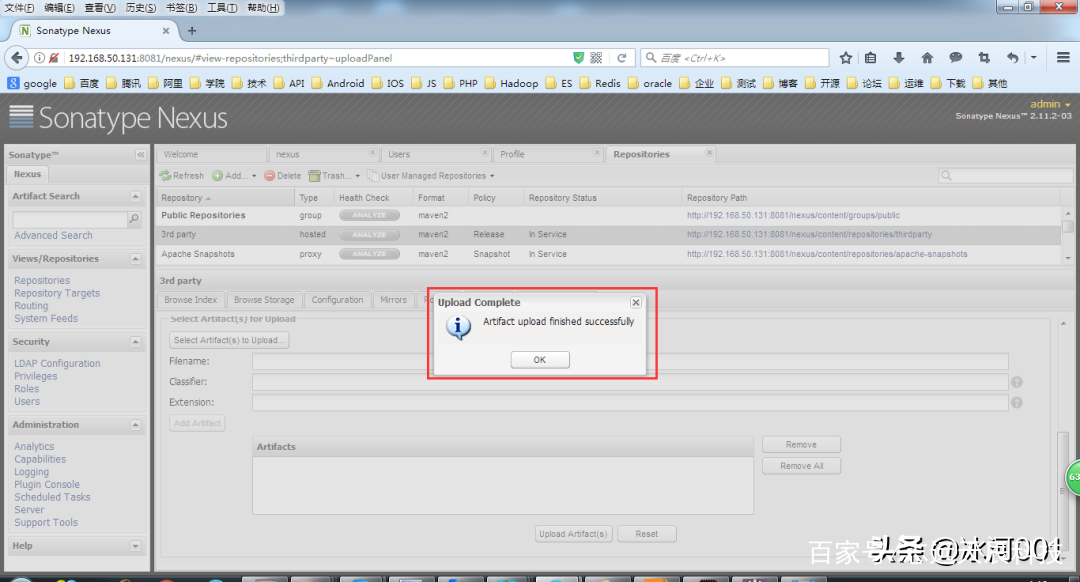This screenshot has height=582, width=1080.
Task: Click the crop screenshot toolbar icon
Action: point(984,58)
